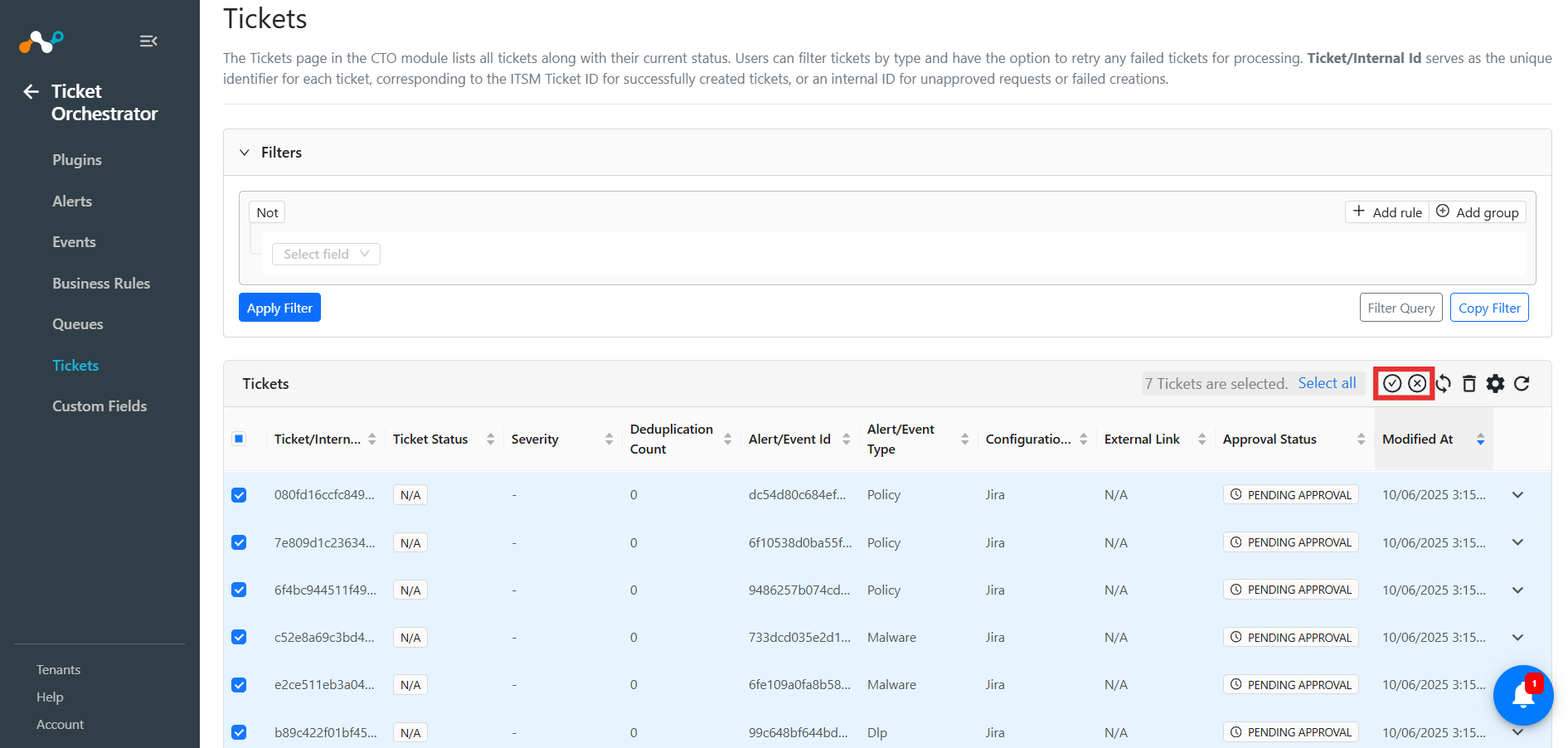This screenshot has width=1568, height=748.
Task: Uncheck the checkbox for ticket c52e8a69c3bd4
Action: (x=239, y=637)
